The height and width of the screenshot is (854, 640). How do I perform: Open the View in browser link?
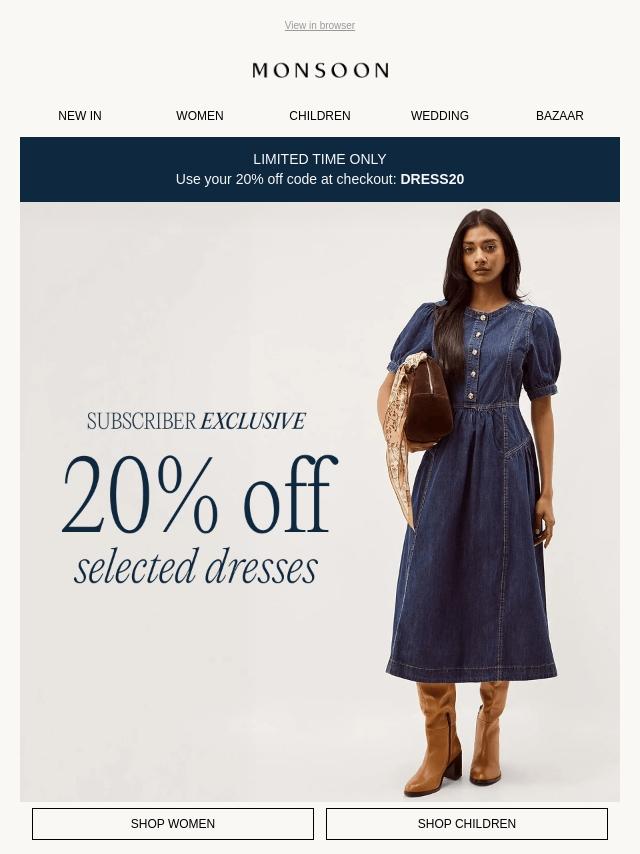320,25
